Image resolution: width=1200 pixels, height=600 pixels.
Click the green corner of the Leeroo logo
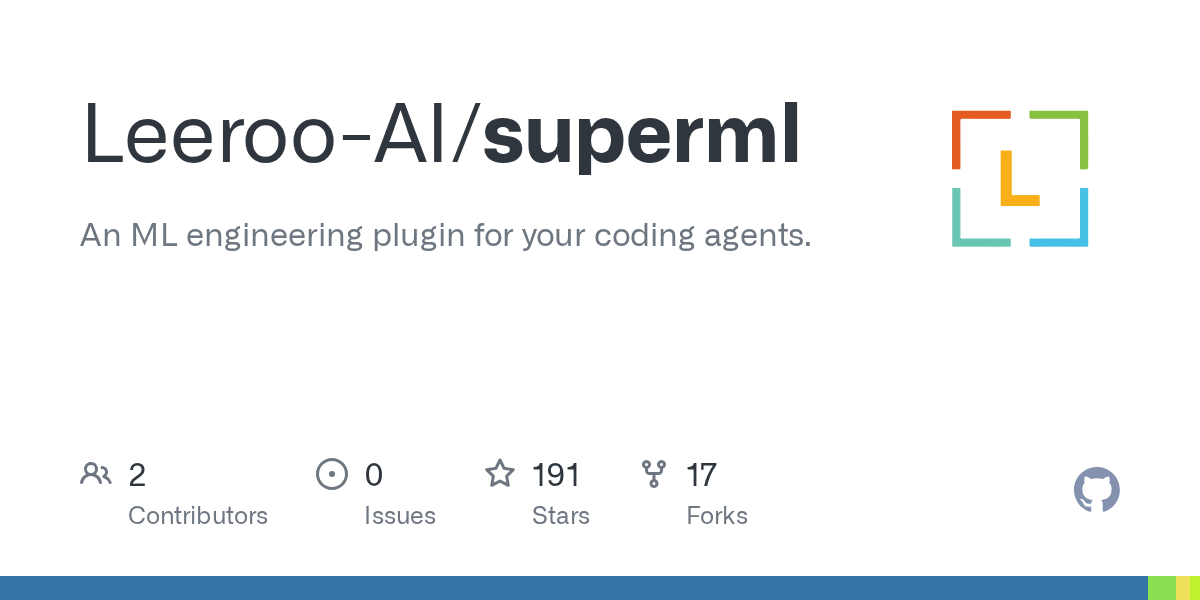[x=1059, y=140]
